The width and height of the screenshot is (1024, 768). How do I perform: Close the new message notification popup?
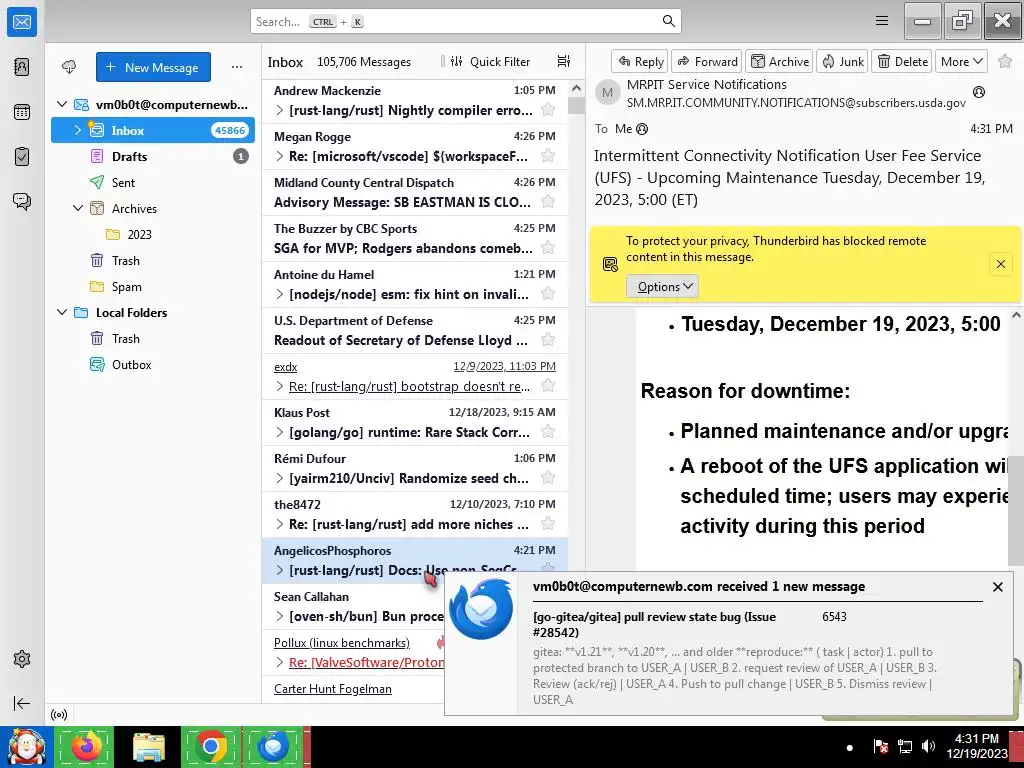click(997, 587)
